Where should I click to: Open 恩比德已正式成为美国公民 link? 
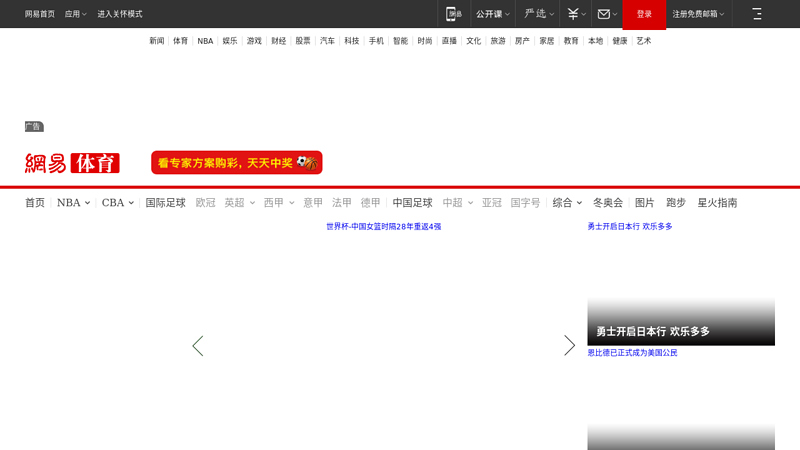pyautogui.click(x=632, y=353)
